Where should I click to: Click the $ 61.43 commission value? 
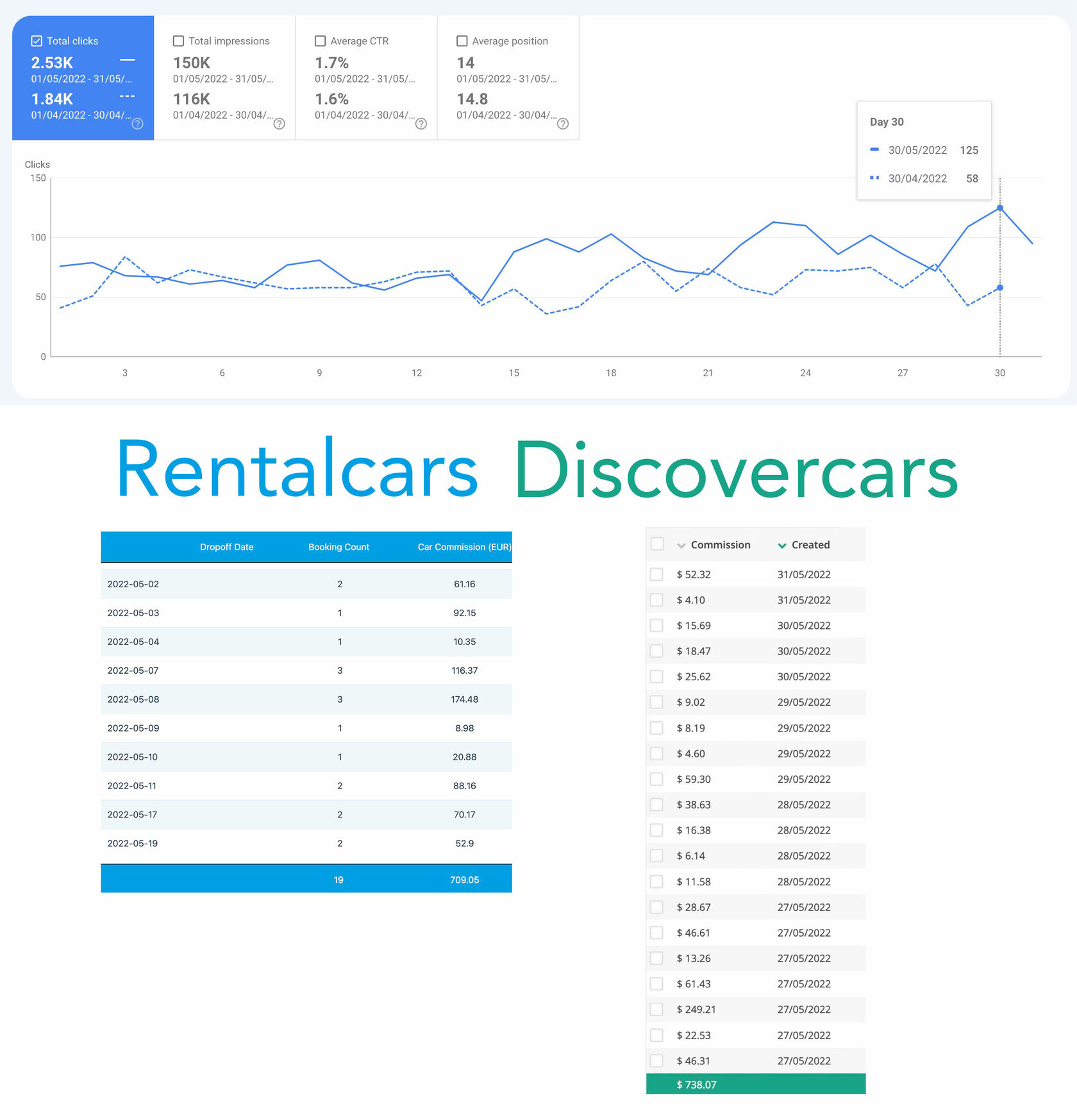pyautogui.click(x=694, y=983)
